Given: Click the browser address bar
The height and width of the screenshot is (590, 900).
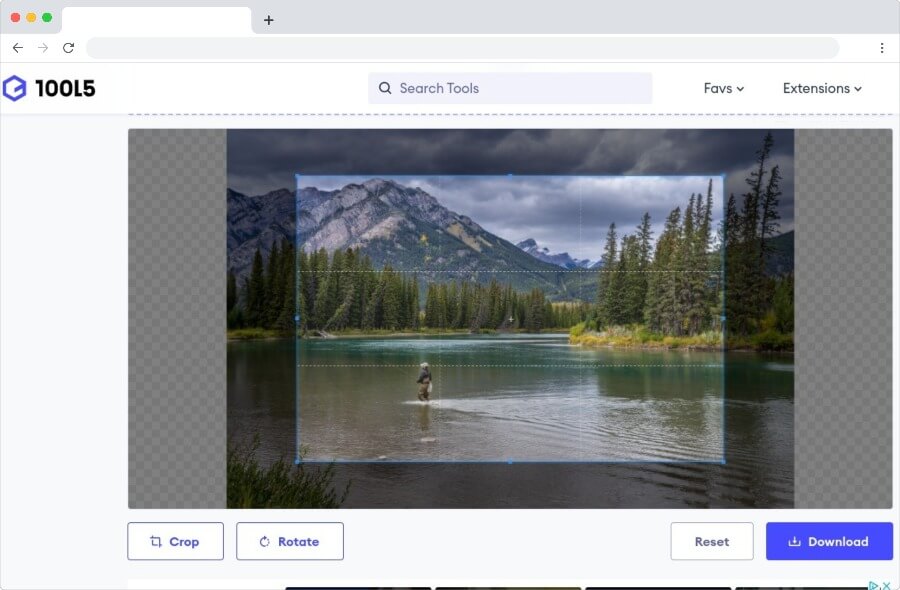Looking at the screenshot, I should click(x=462, y=48).
